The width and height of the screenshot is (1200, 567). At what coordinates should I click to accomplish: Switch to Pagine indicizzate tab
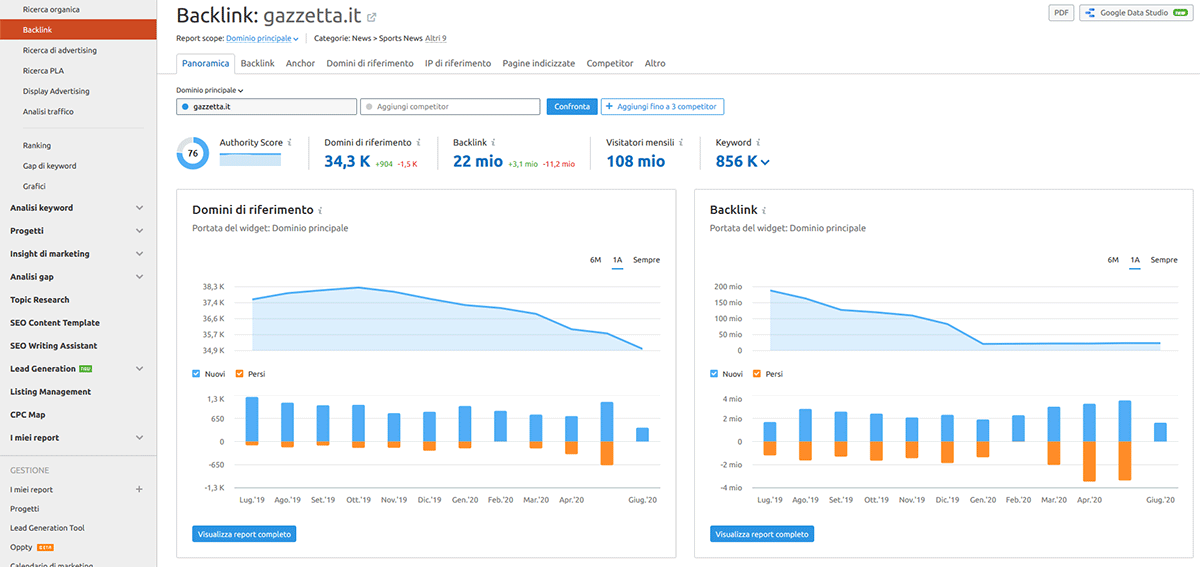click(539, 63)
